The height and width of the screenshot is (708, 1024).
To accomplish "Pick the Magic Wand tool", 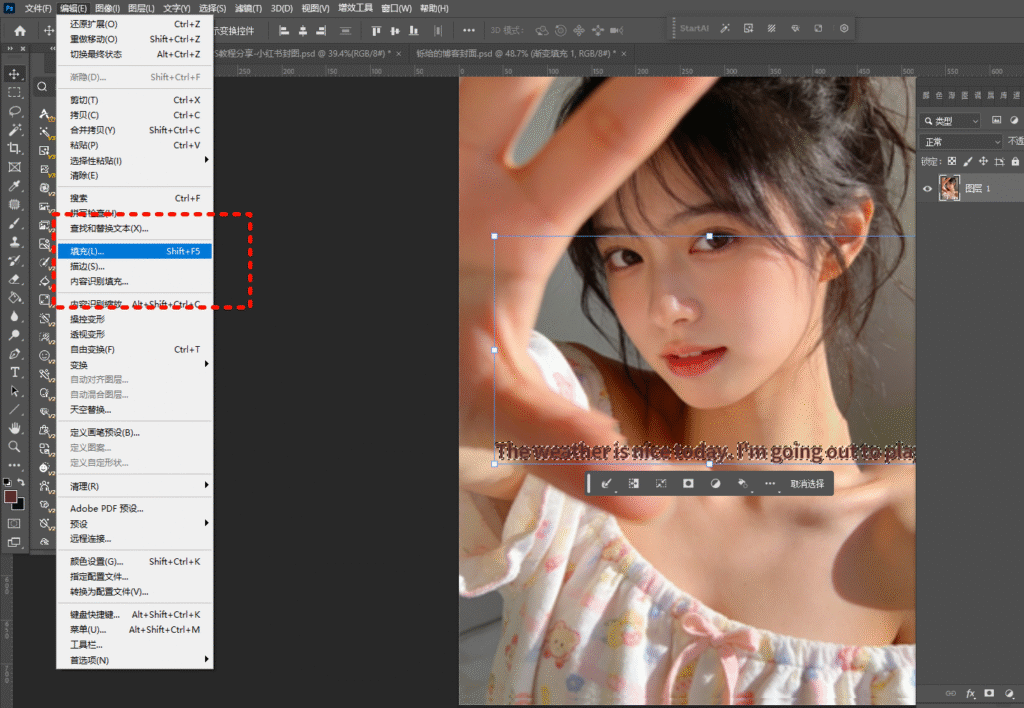I will click(x=15, y=130).
